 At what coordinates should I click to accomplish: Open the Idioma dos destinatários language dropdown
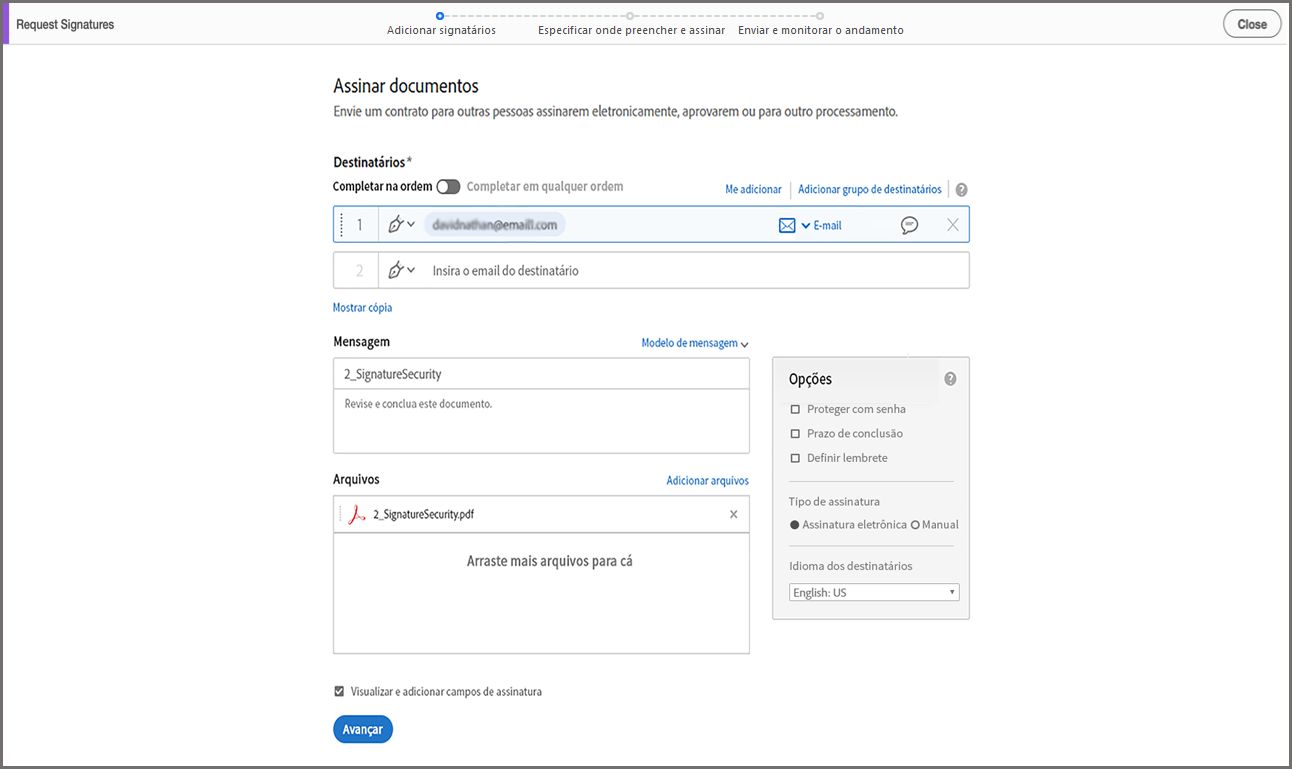click(x=873, y=591)
